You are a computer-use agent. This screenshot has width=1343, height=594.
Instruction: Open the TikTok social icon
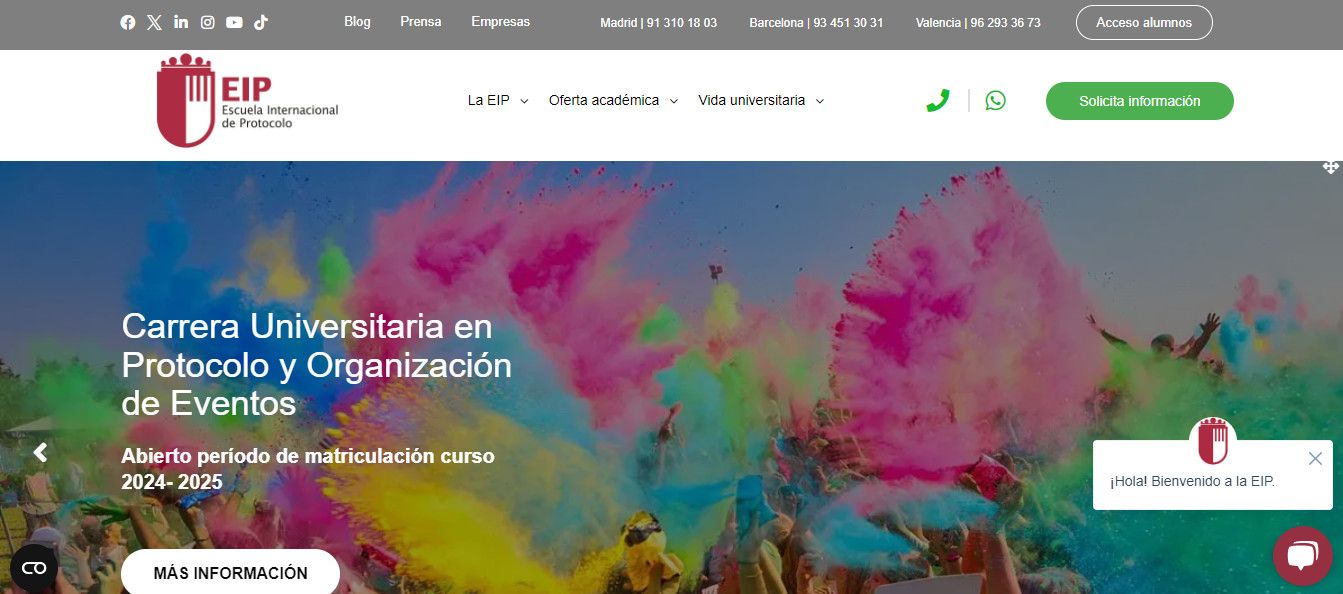point(261,22)
